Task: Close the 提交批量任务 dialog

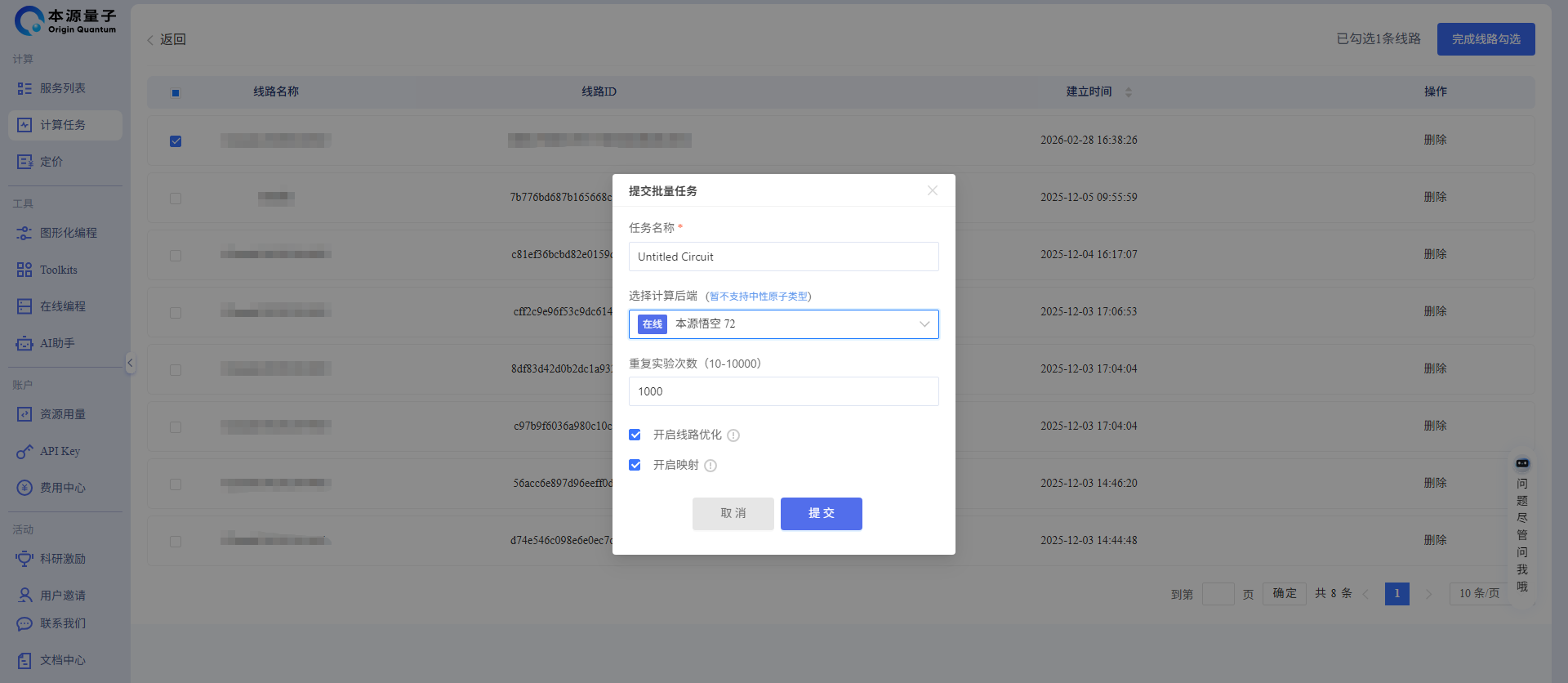Action: click(932, 190)
